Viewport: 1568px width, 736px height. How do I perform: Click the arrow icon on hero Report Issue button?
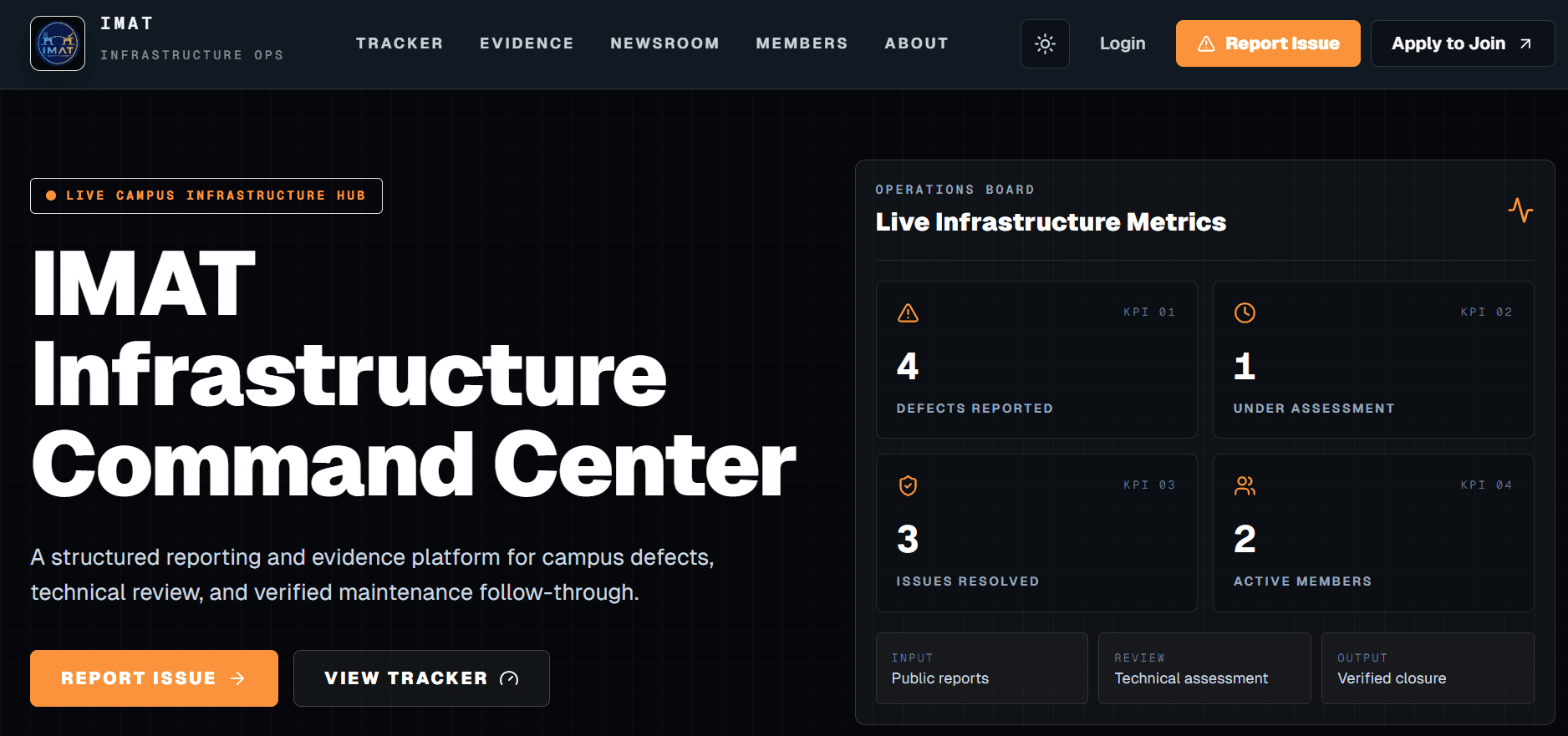coord(237,678)
